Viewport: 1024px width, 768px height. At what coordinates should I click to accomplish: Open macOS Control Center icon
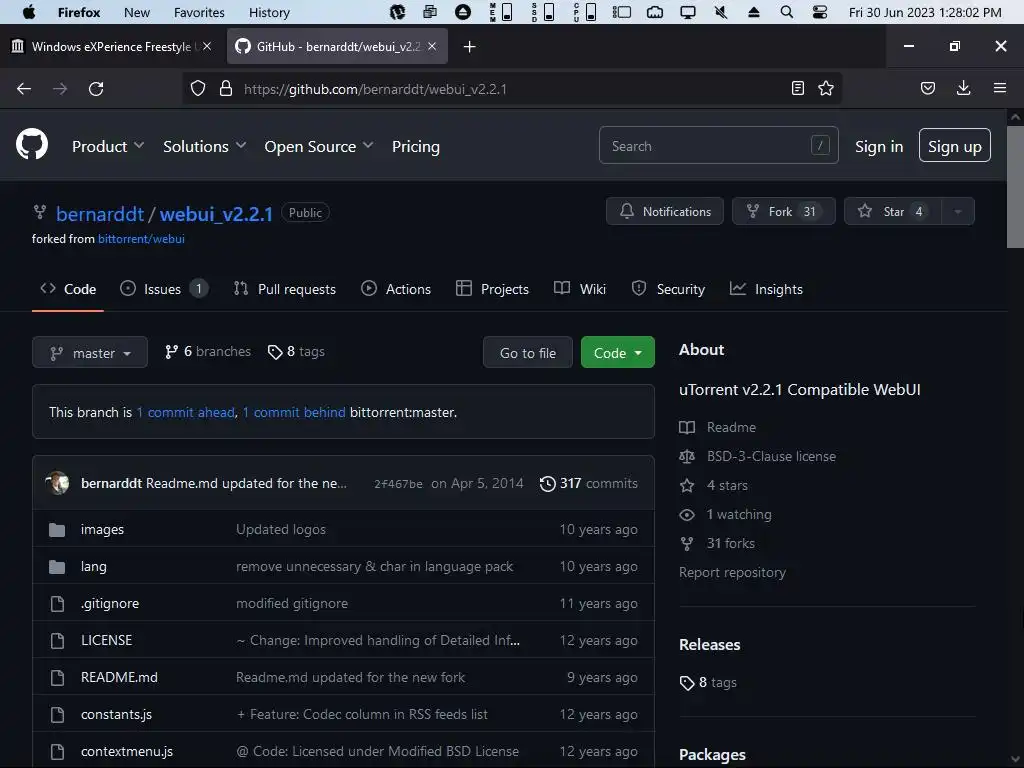coord(820,12)
